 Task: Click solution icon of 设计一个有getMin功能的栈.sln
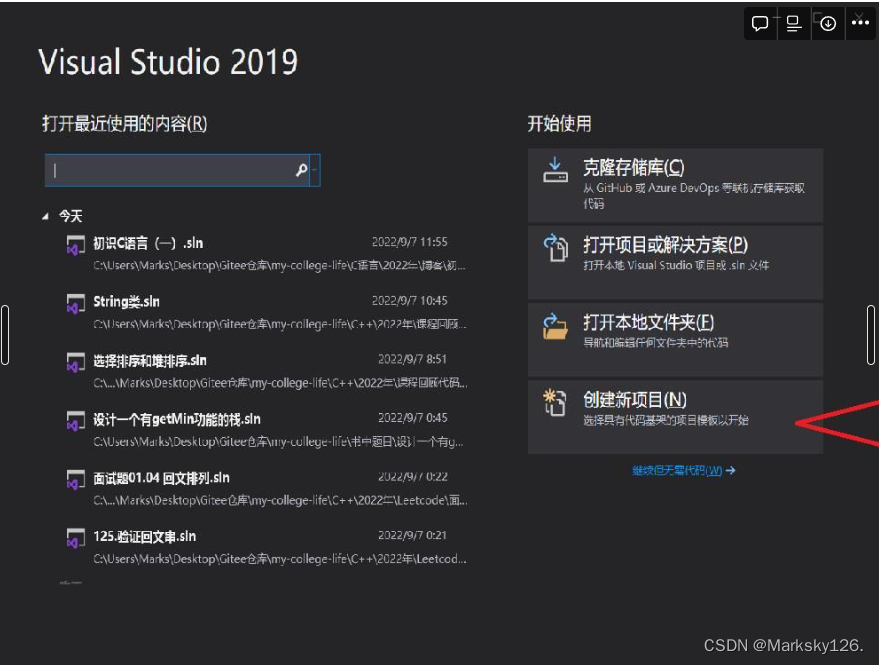76,421
